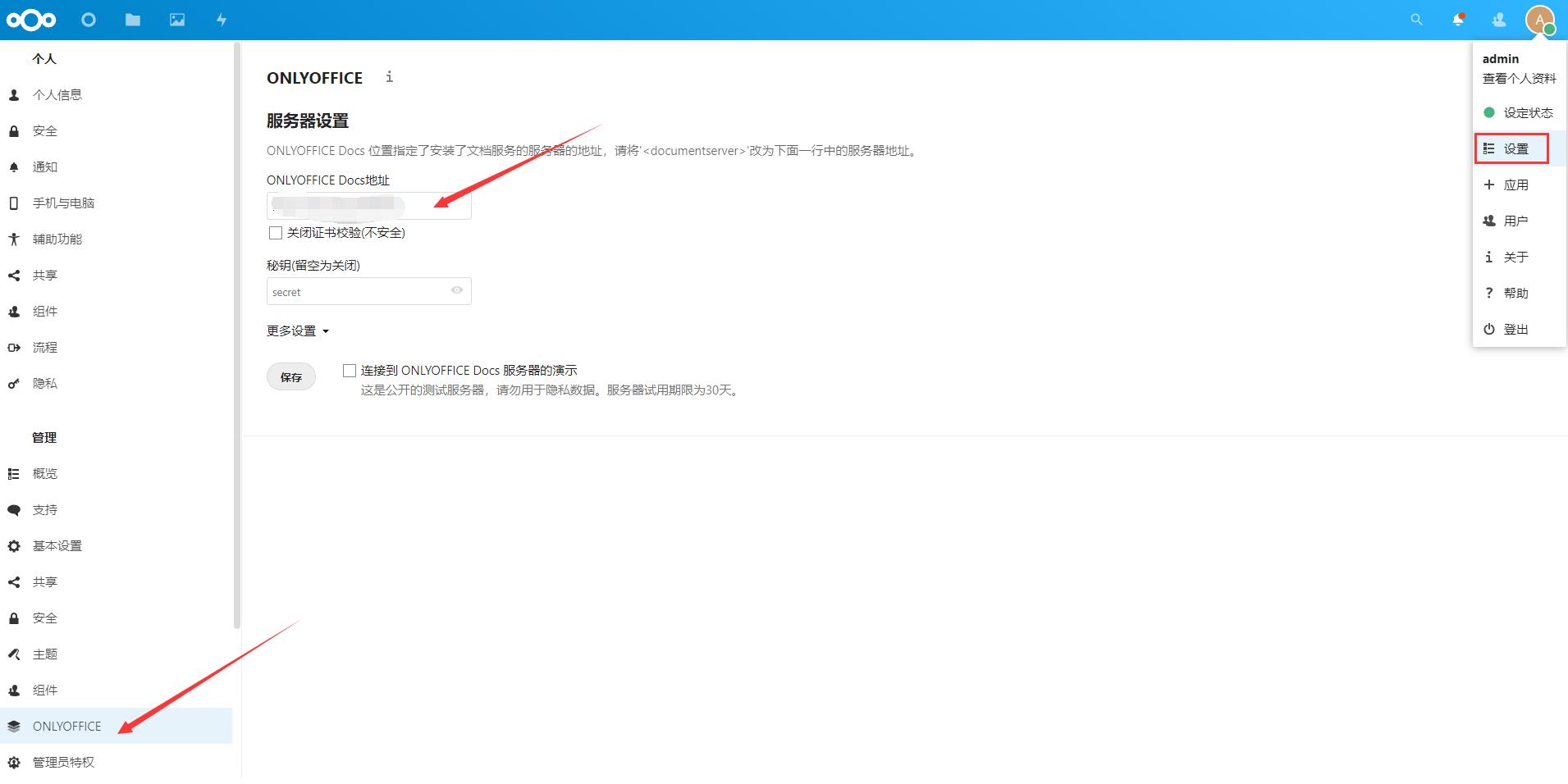Open 辅助功能 in the left sidebar
Screen dimensions: 1568x784
coord(56,239)
